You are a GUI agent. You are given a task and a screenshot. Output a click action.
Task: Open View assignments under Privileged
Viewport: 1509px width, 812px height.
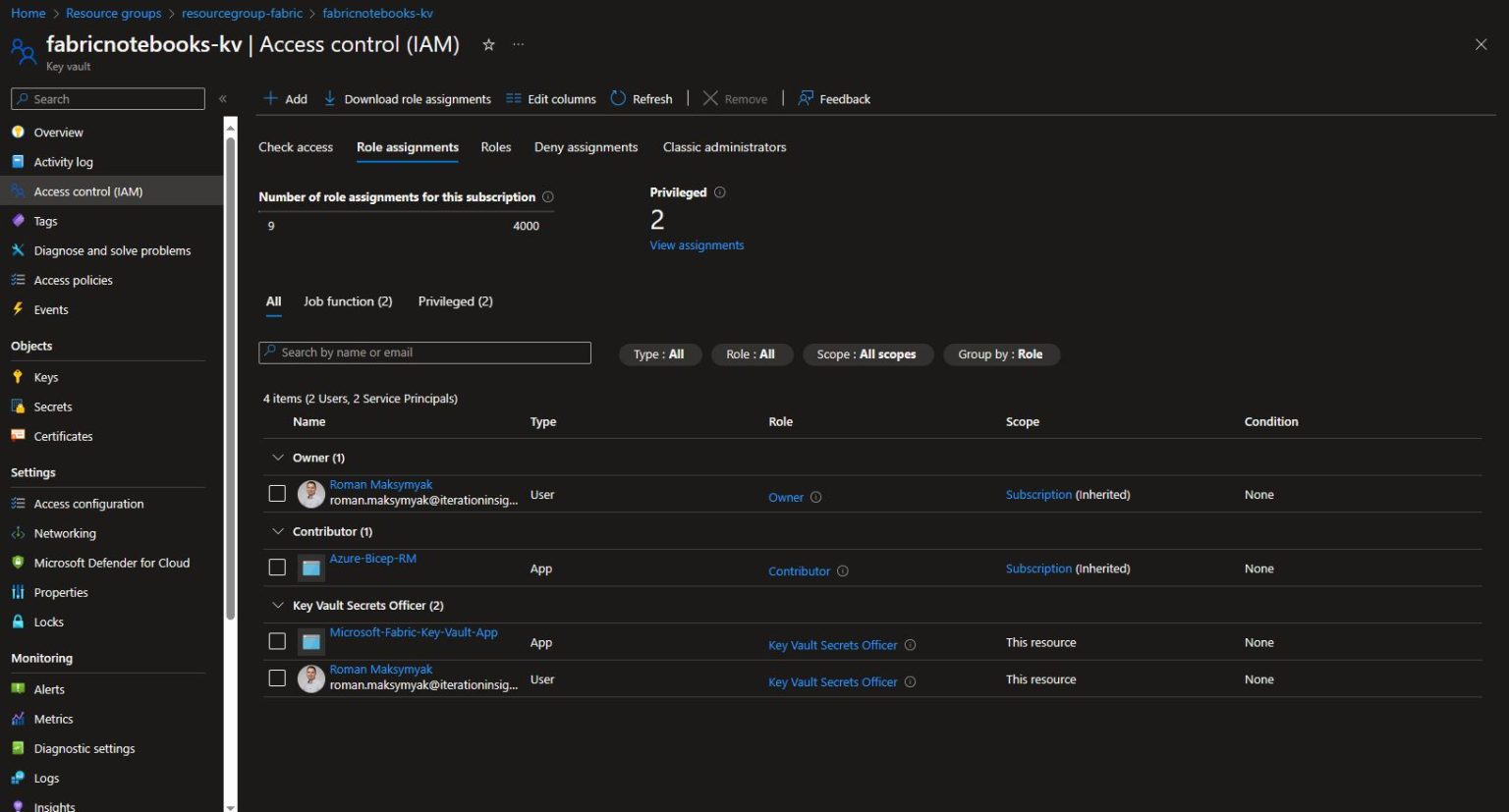pyautogui.click(x=697, y=244)
